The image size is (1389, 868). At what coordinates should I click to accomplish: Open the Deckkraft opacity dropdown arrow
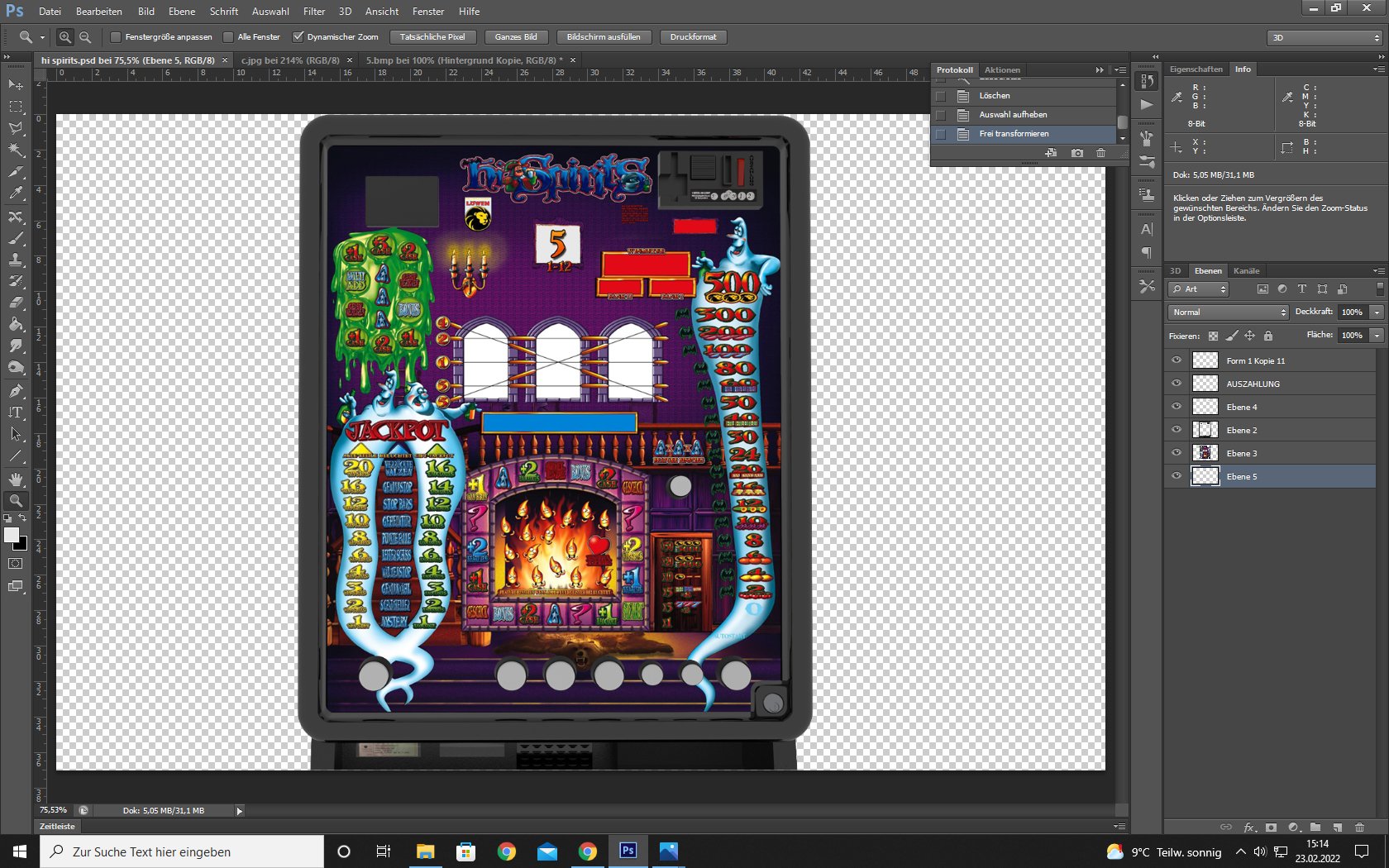1377,312
